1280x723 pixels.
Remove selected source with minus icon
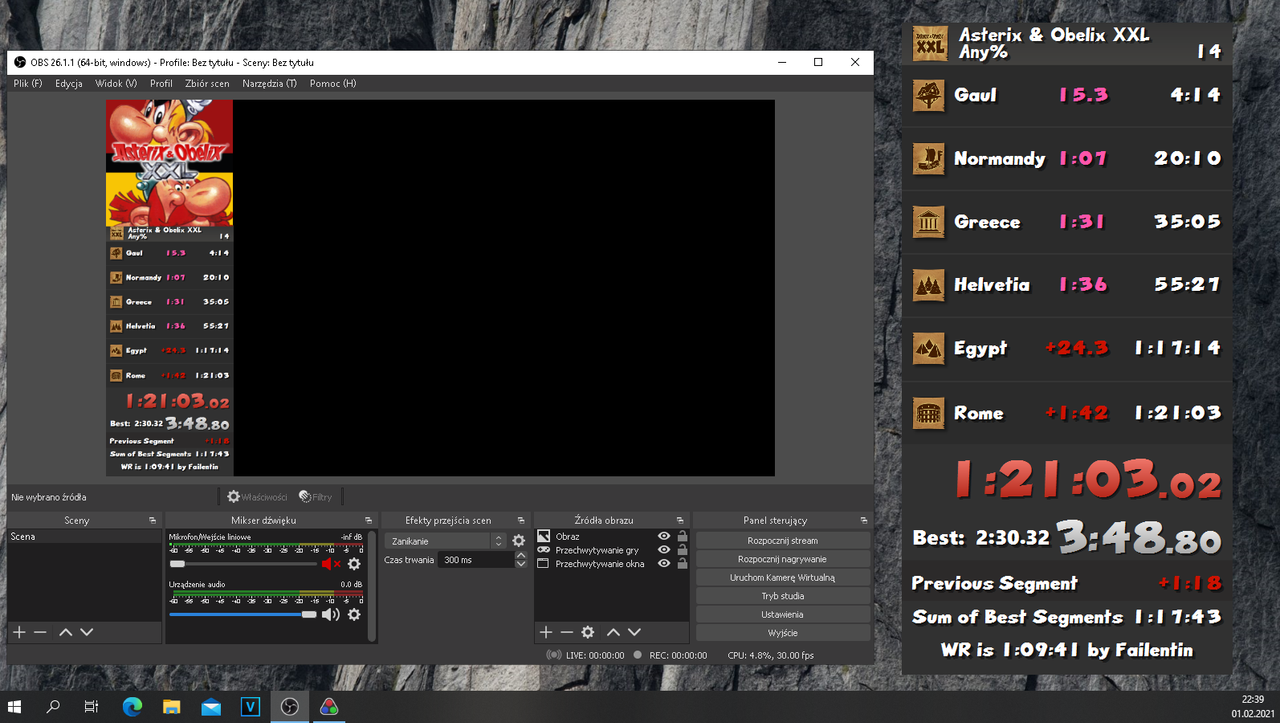pos(566,632)
